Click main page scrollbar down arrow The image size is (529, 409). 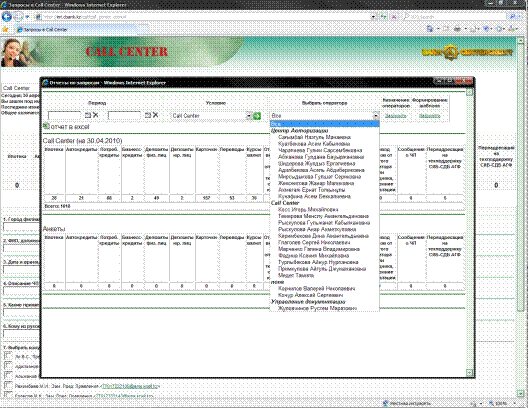coord(520,393)
